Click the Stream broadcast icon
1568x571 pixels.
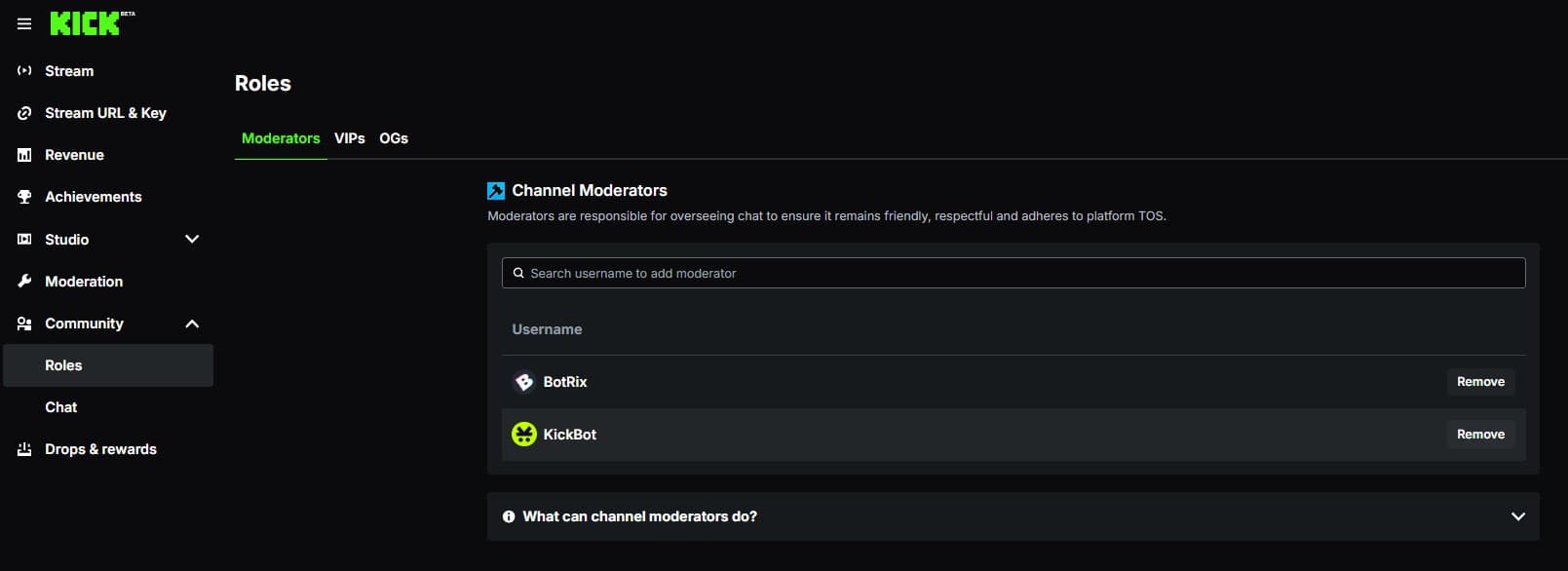24,71
